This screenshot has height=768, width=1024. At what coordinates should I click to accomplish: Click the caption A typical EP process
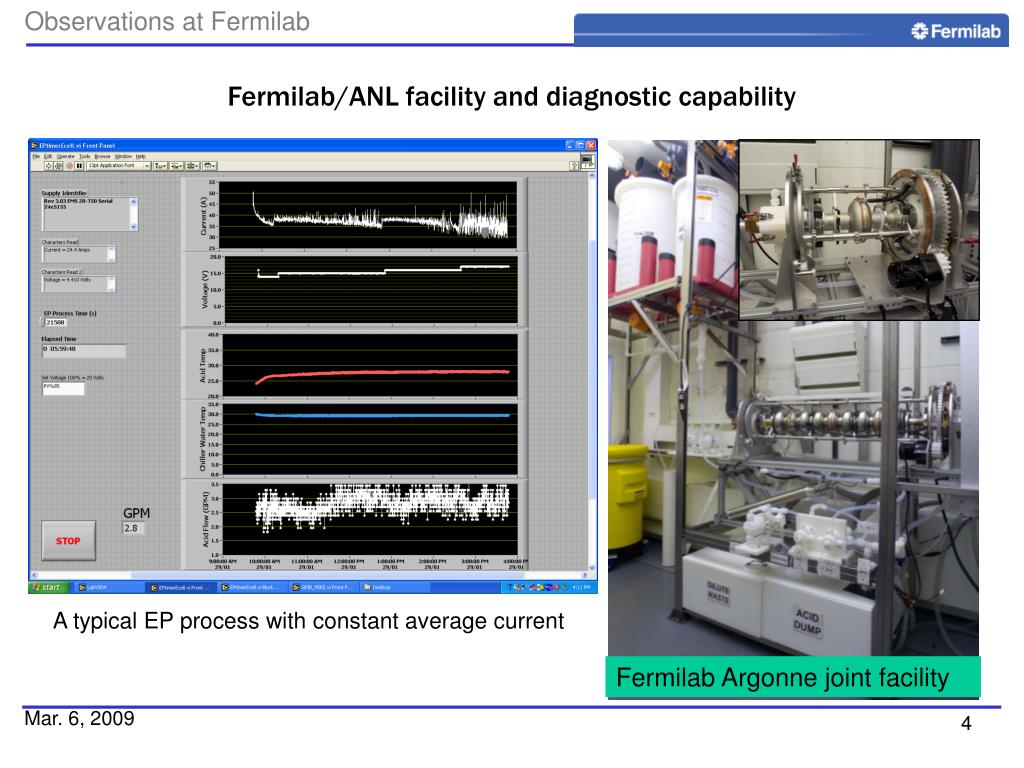pos(308,620)
